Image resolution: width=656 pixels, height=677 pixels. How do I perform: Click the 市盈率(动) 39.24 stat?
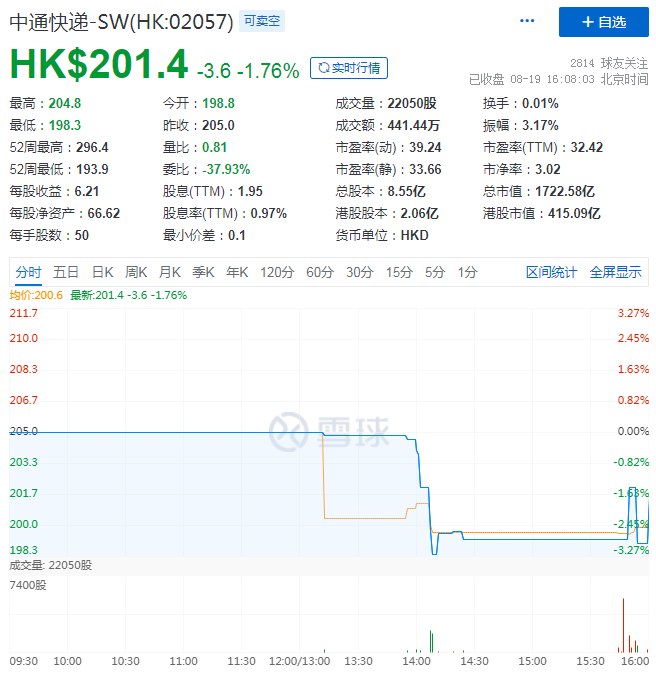tap(389, 148)
